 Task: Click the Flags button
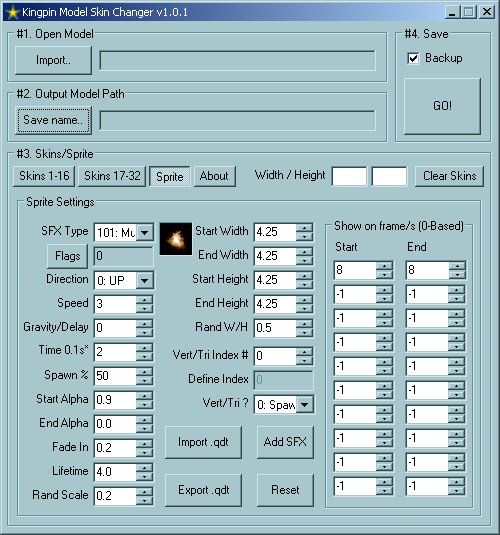pos(68,256)
